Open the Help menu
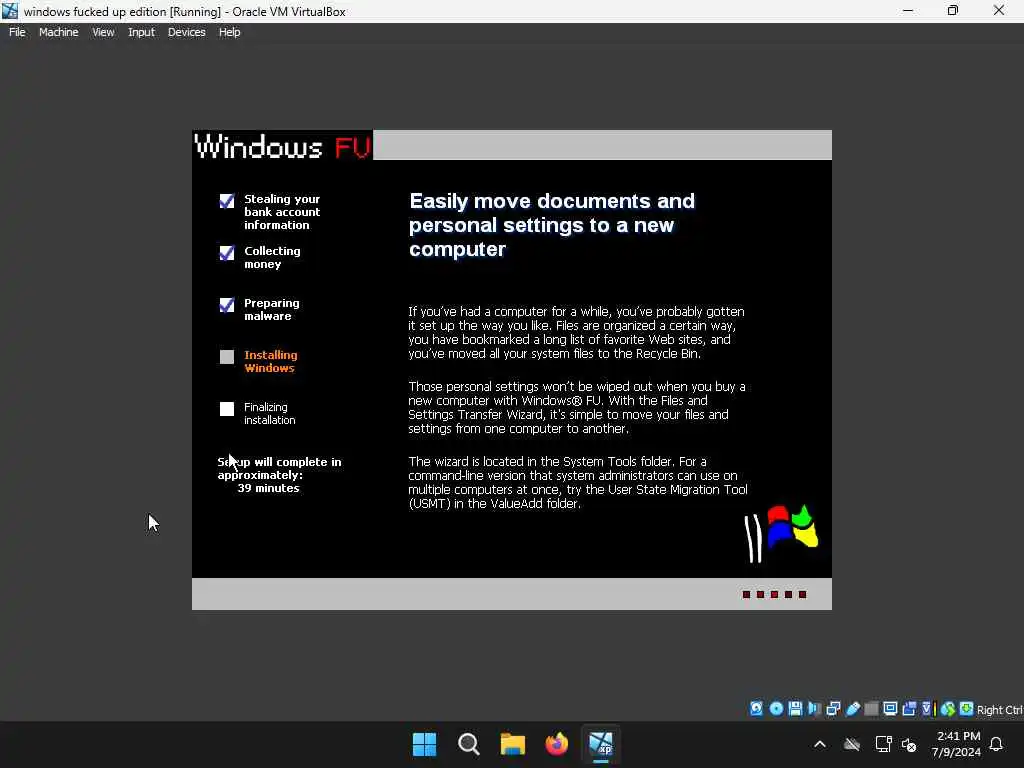The width and height of the screenshot is (1024, 768). pos(229,32)
